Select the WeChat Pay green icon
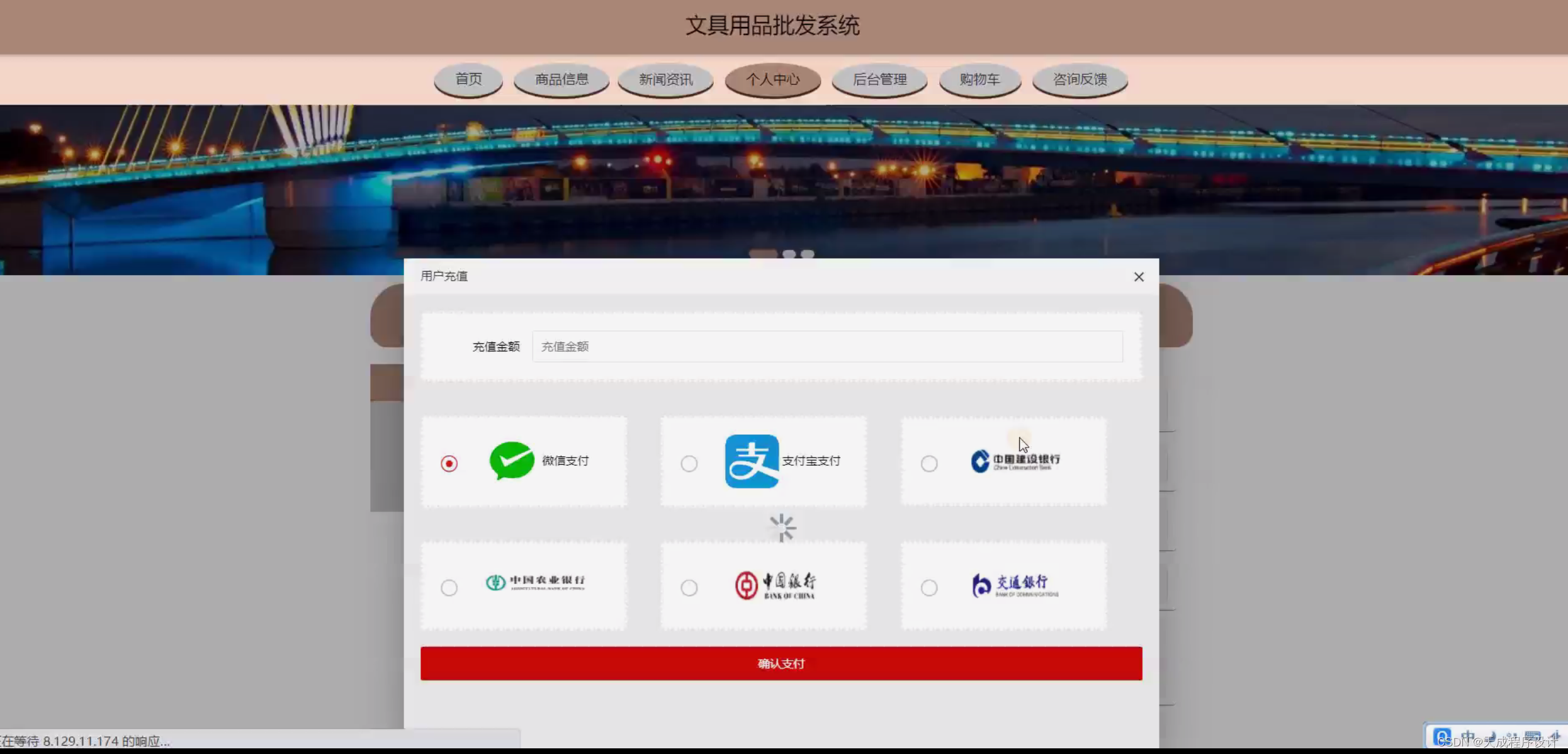 click(511, 461)
